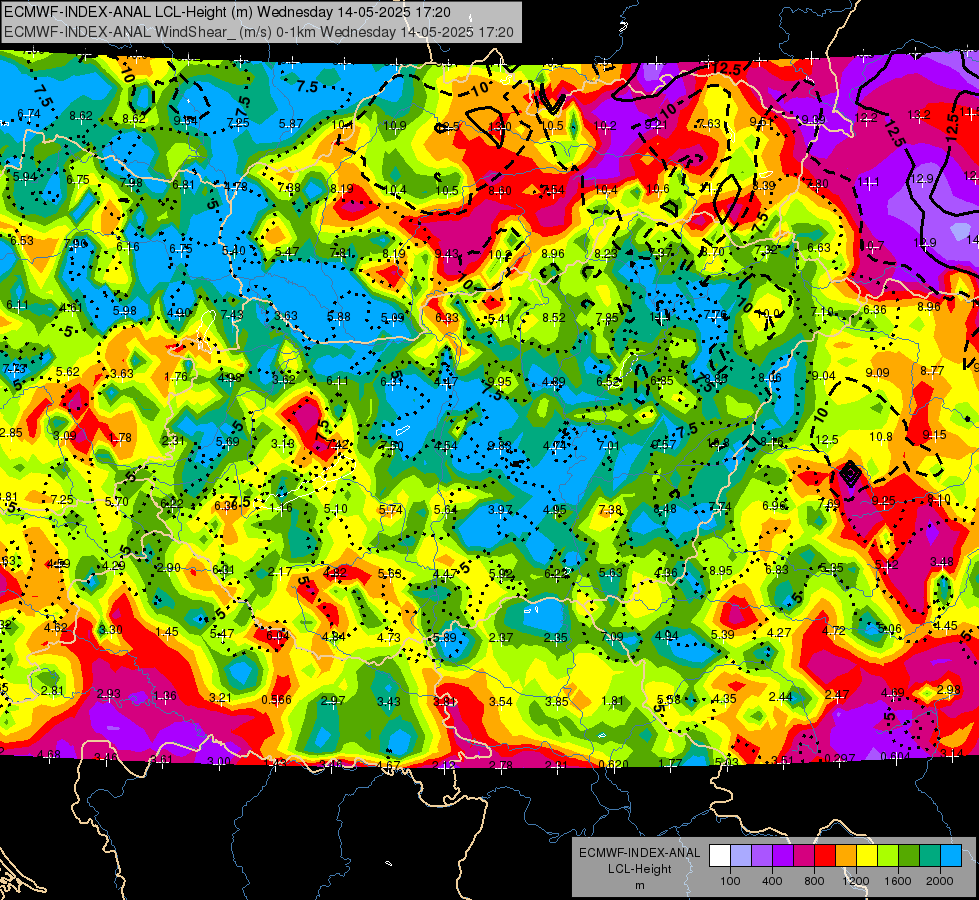
Task: Click the map value 8.95
Action: tap(721, 570)
